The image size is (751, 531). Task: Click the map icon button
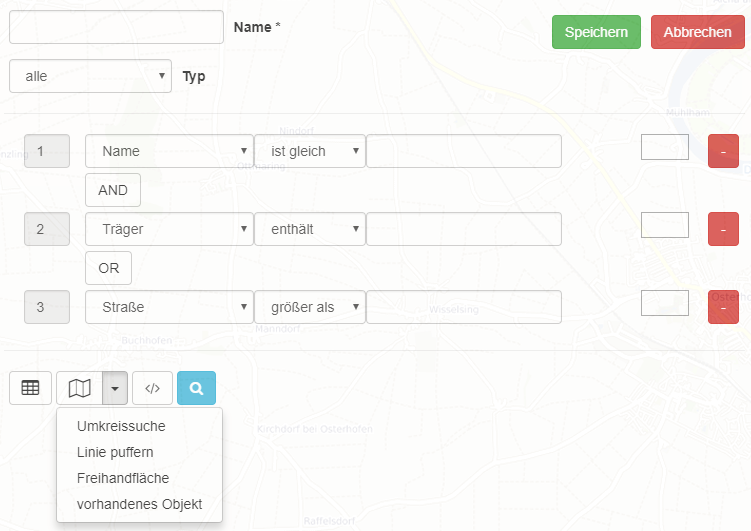pos(80,388)
